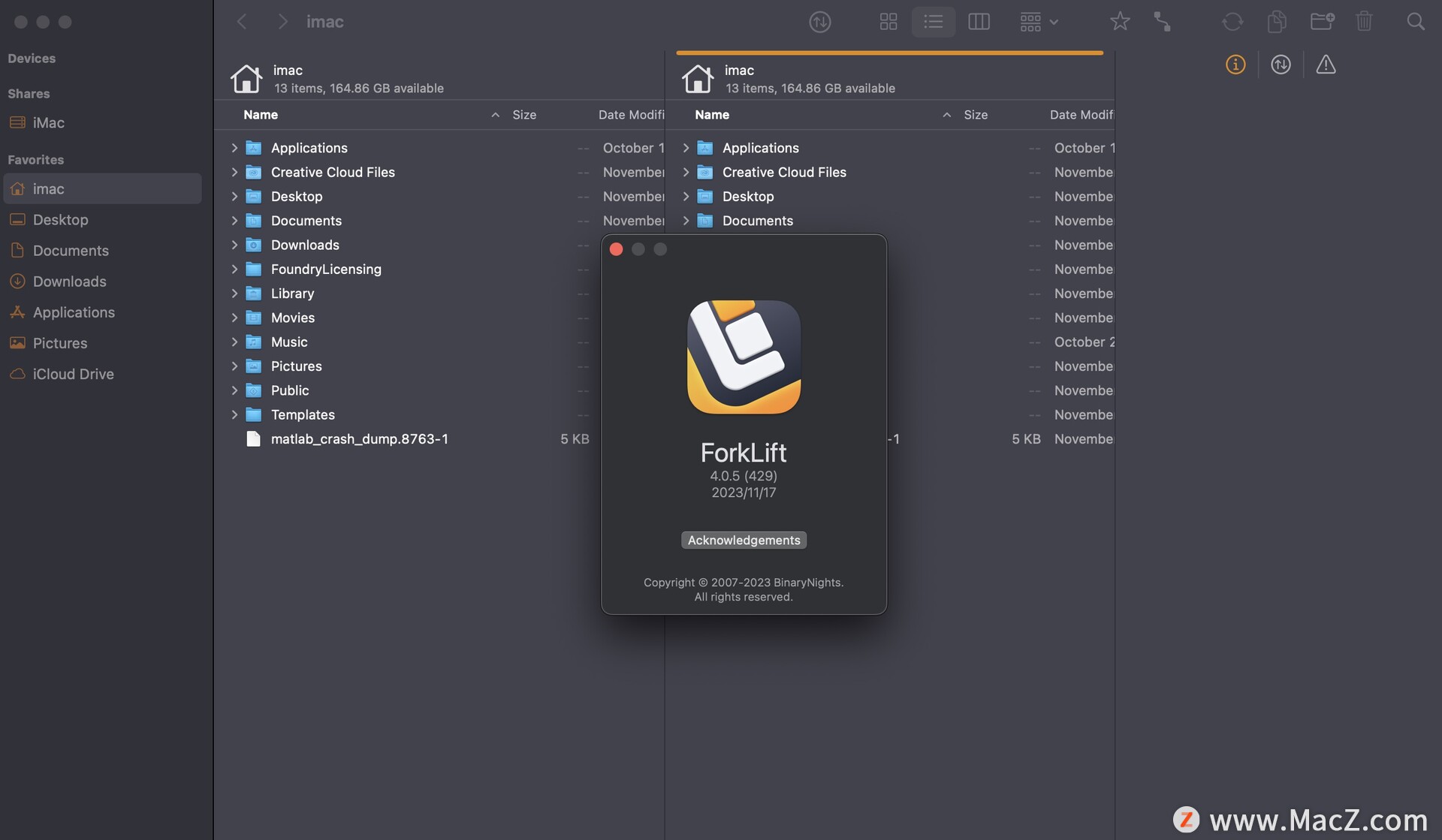Image resolution: width=1442 pixels, height=840 pixels.
Task: Expand Public folder in left pane
Action: click(234, 390)
